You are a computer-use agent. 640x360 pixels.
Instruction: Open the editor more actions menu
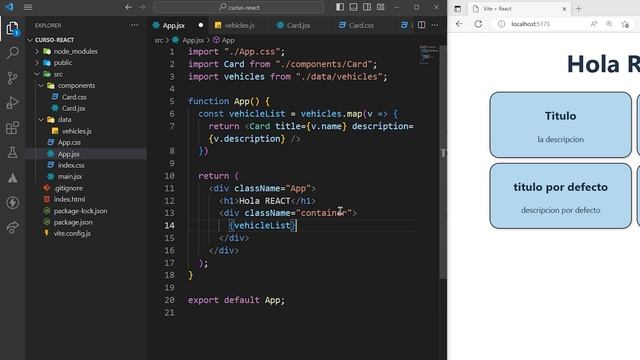[x=435, y=25]
